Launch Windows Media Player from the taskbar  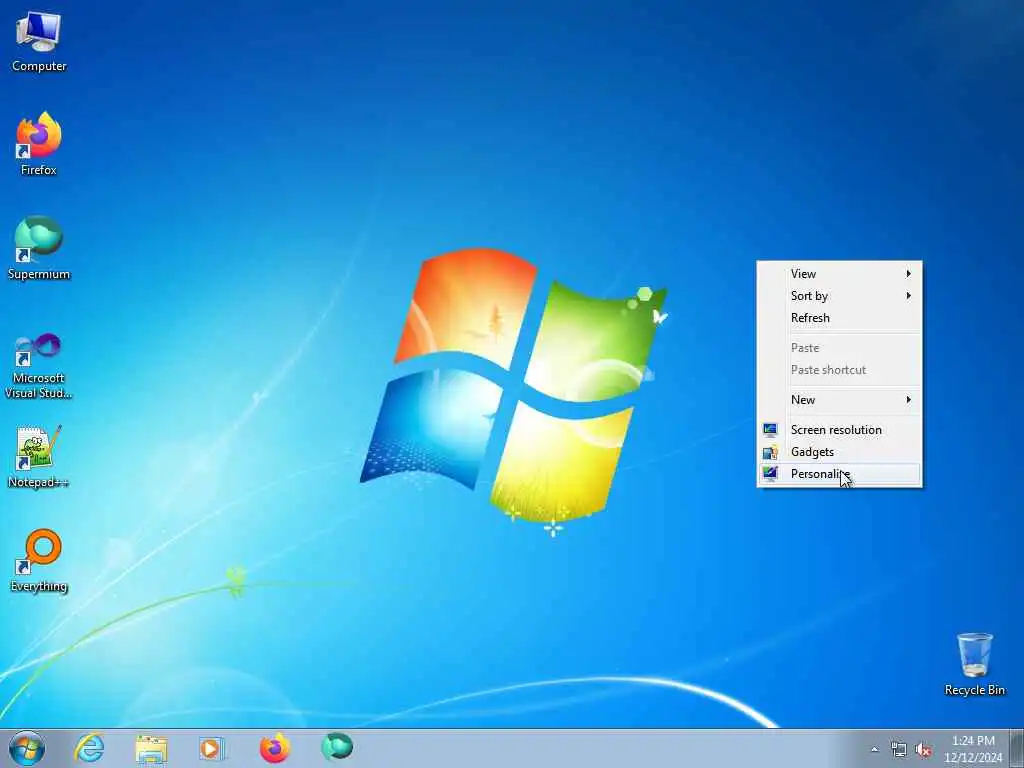[211, 749]
